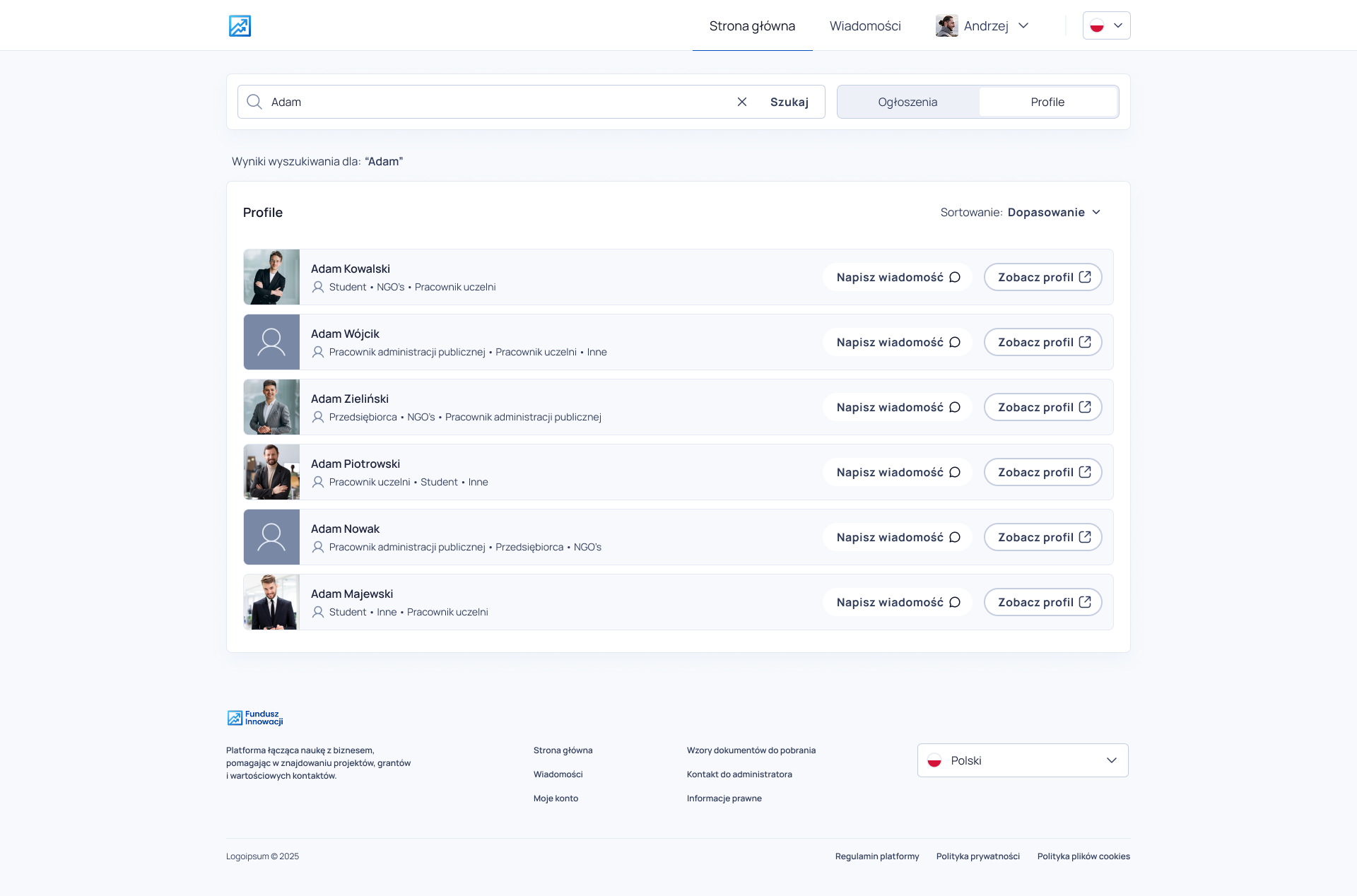Image resolution: width=1357 pixels, height=896 pixels.
Task: Open Adam Nowak's placeholder avatar
Action: click(271, 537)
